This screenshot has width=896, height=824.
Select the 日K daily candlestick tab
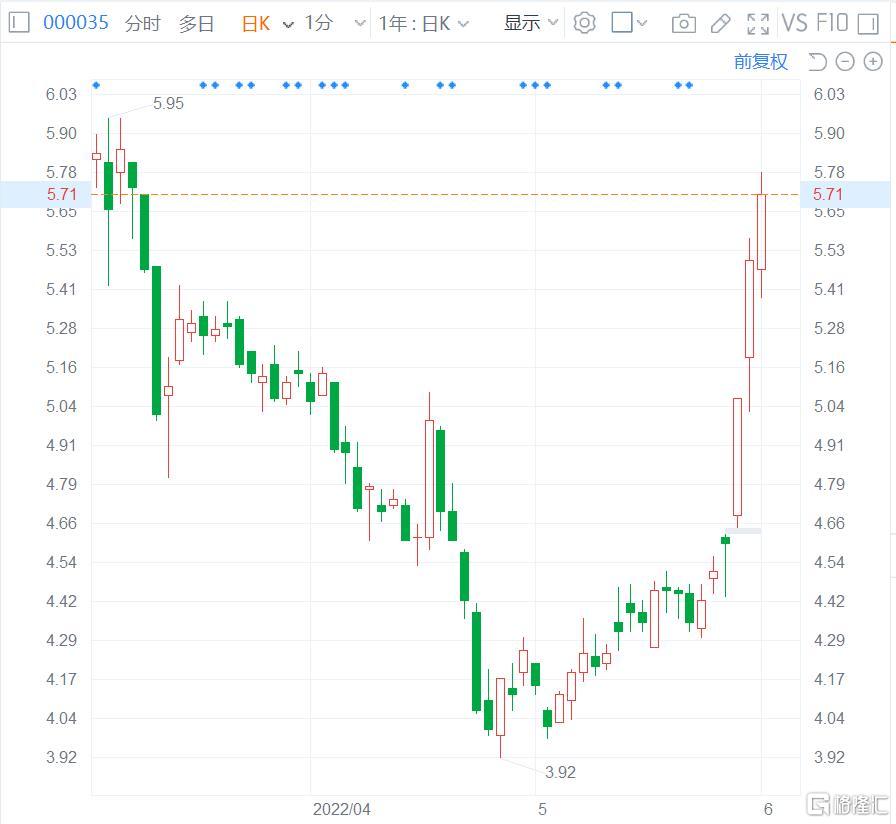tap(255, 23)
